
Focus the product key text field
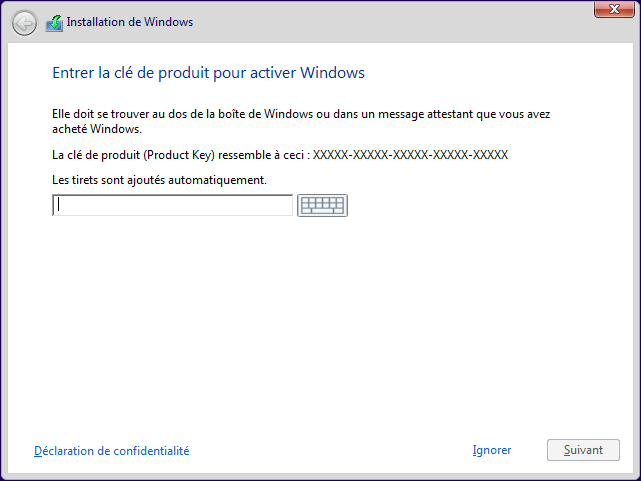point(172,205)
